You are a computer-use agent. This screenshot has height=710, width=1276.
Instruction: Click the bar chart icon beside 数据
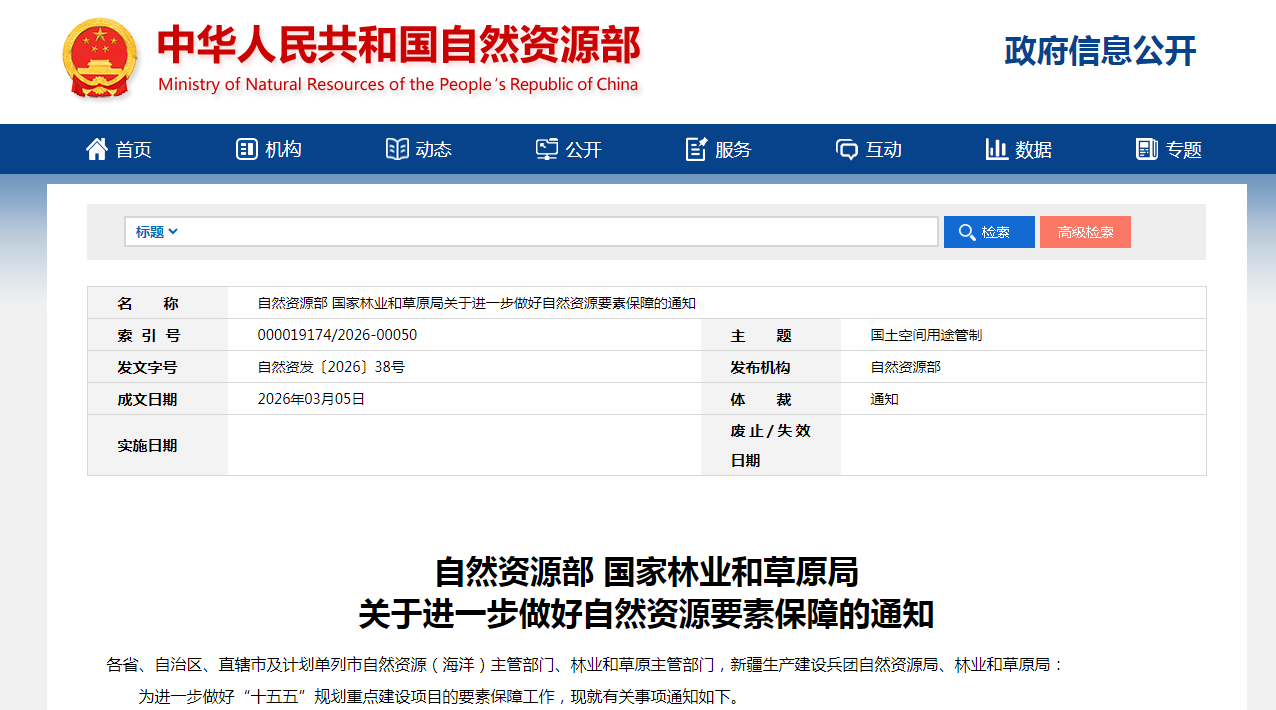pos(997,148)
